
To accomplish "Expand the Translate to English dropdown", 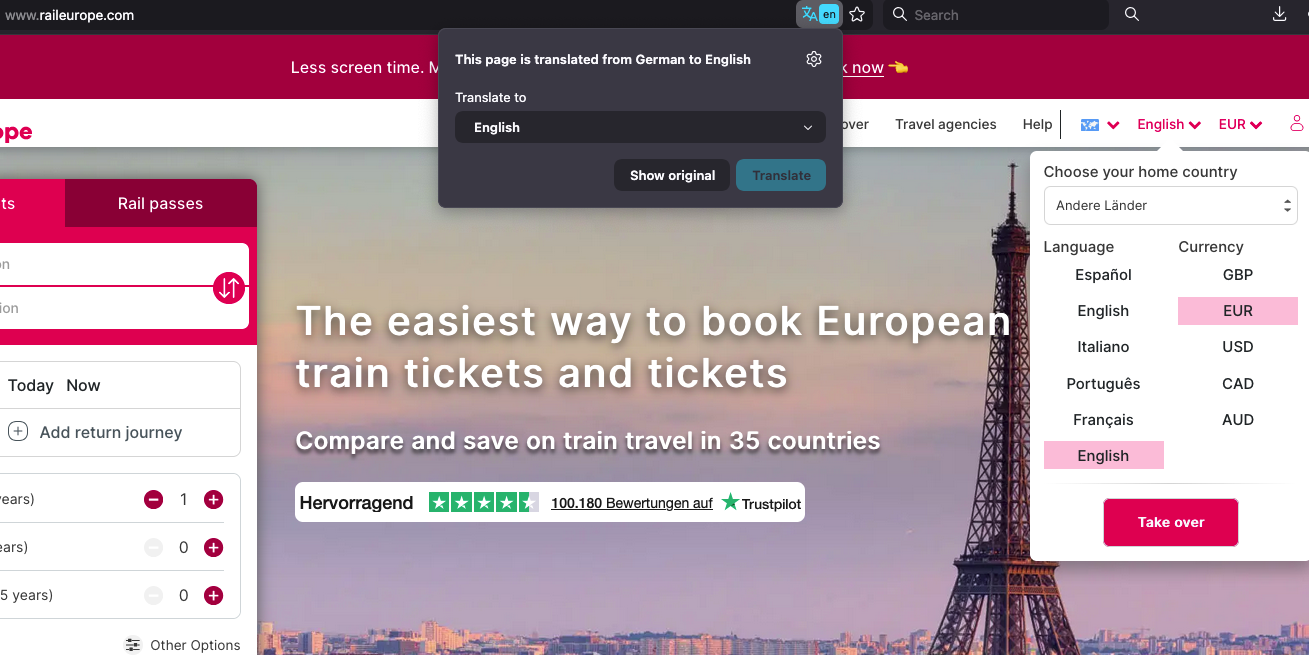I will (x=640, y=127).
